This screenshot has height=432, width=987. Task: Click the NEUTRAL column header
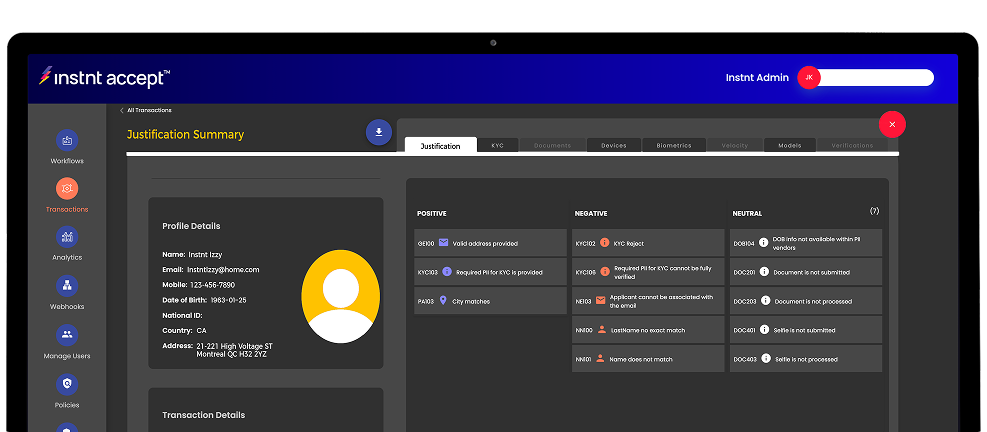[x=747, y=213]
